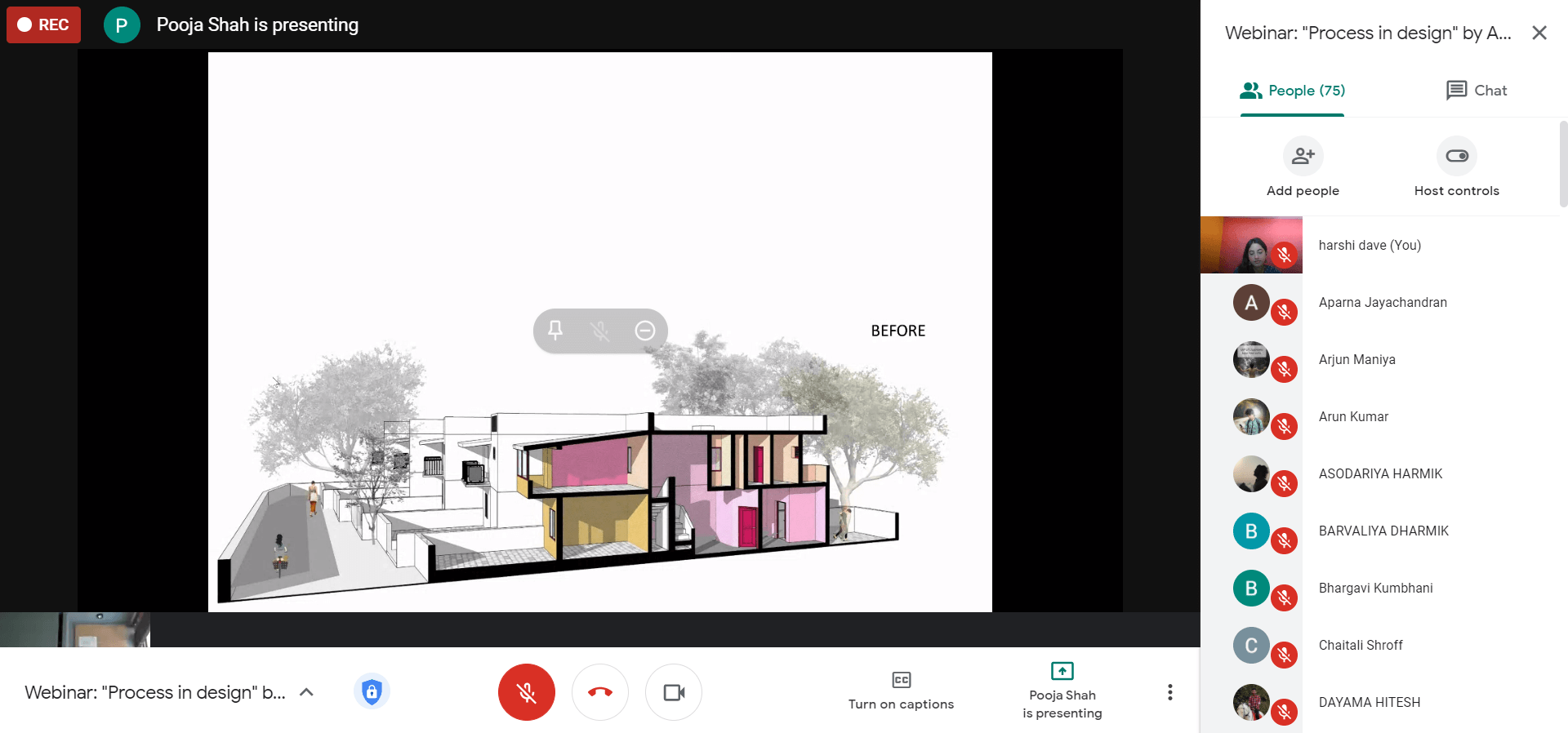Image resolution: width=1568 pixels, height=733 pixels.
Task: Click the Pooja Shah is presenting screen icon
Action: click(1062, 671)
